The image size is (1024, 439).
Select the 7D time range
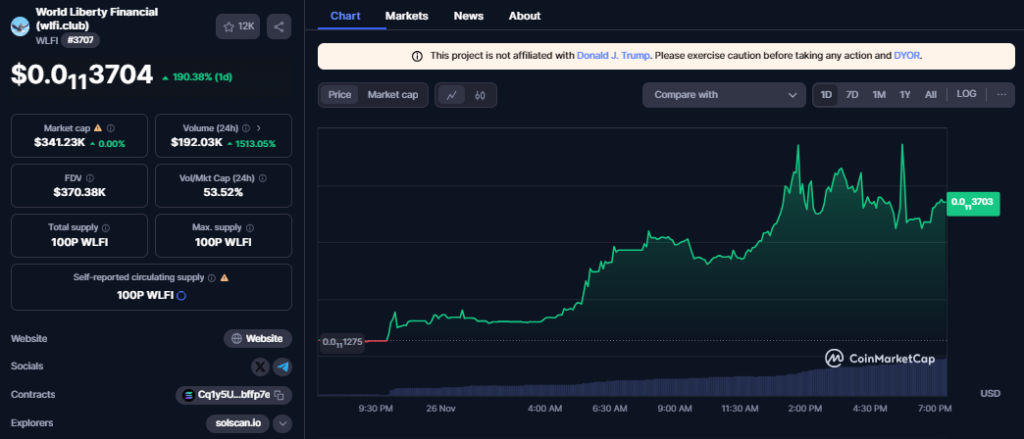tap(852, 95)
